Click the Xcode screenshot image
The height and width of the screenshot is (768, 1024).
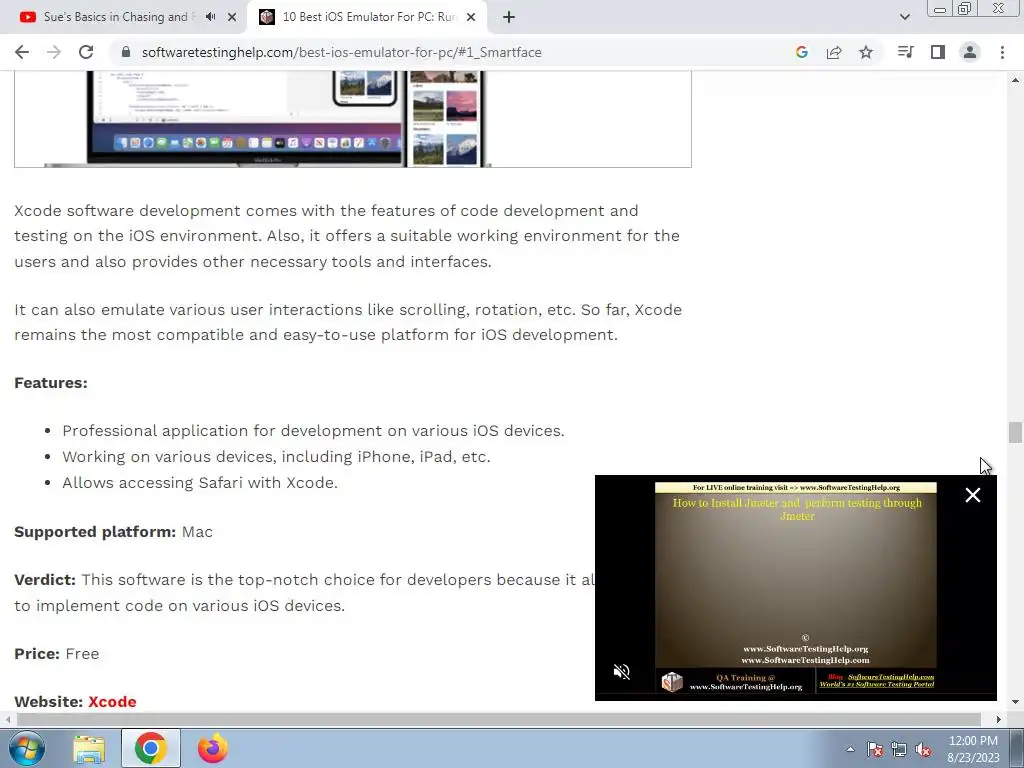[x=353, y=119]
